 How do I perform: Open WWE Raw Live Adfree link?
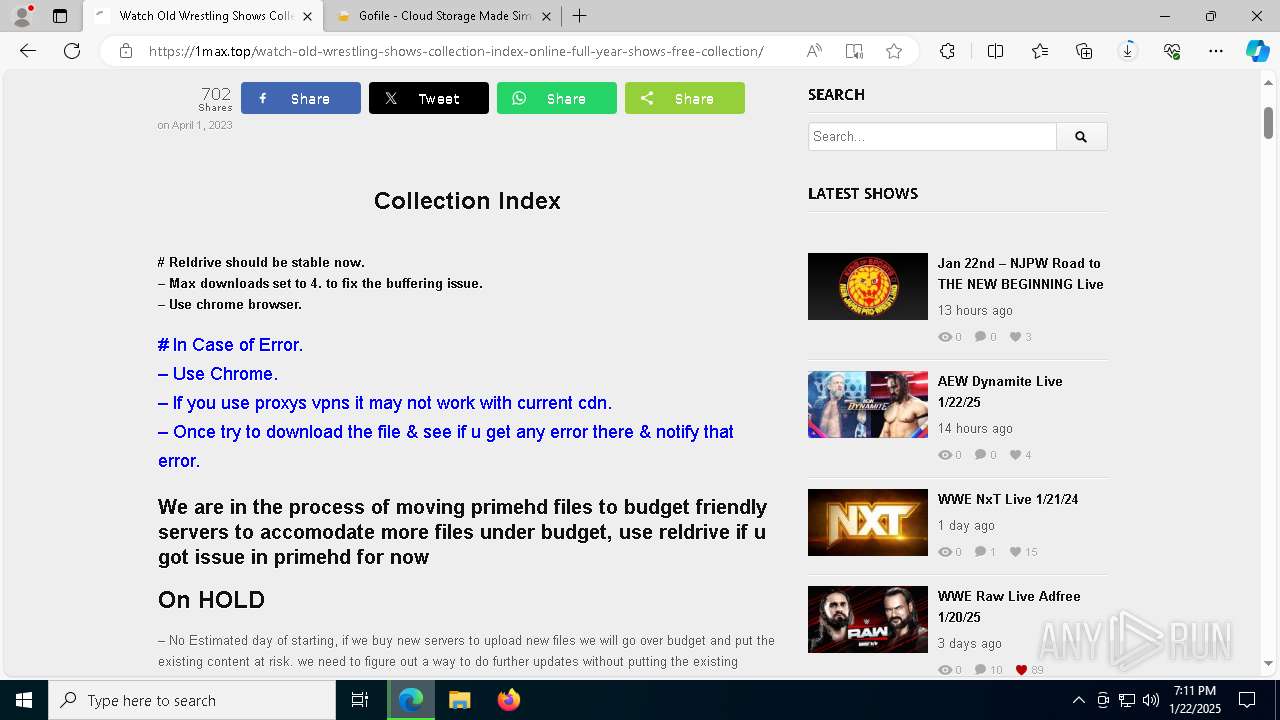tap(1009, 607)
